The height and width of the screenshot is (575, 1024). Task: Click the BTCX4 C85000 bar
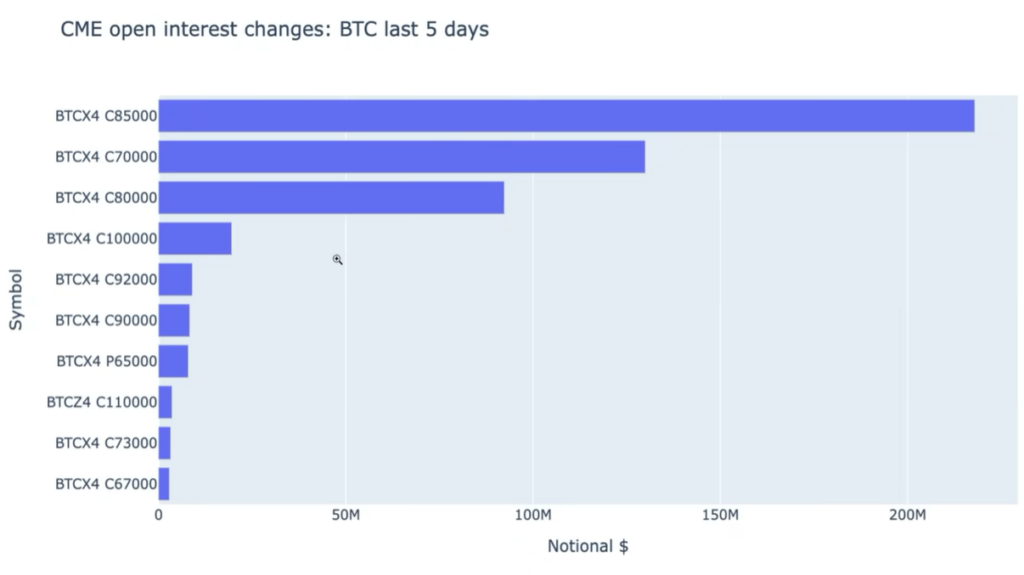[566, 116]
